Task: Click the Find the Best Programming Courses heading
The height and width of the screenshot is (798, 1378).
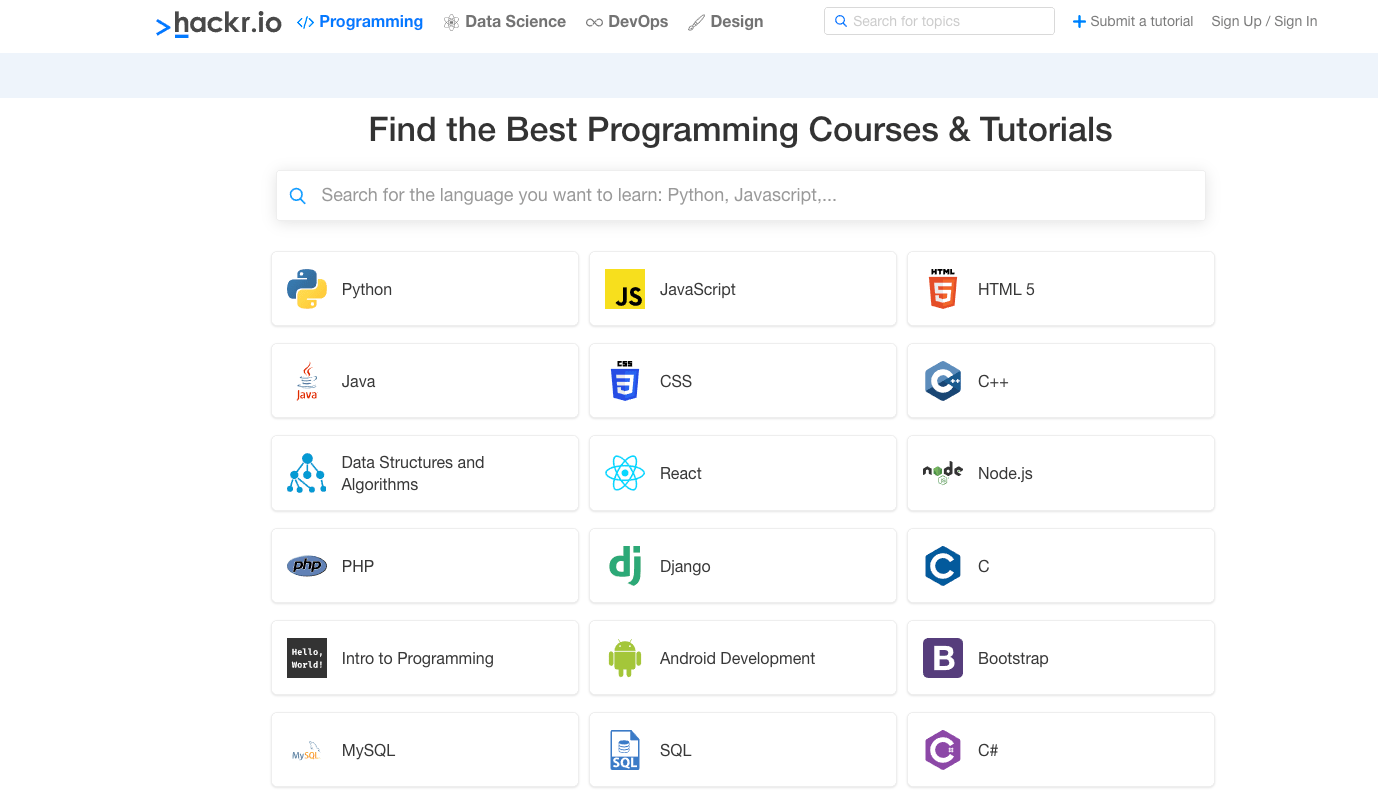Action: (740, 129)
